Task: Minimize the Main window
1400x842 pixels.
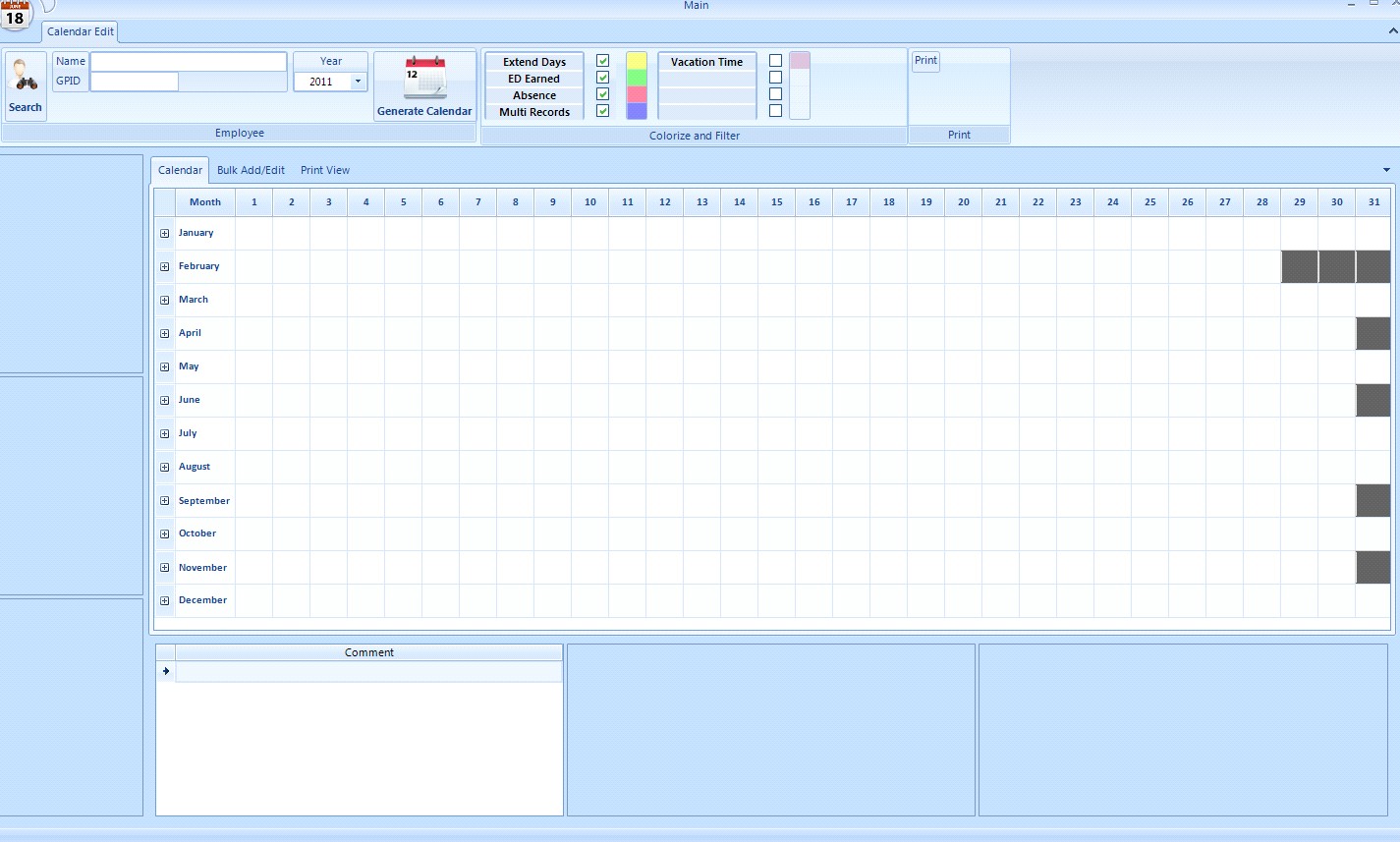Action: 1353,5
